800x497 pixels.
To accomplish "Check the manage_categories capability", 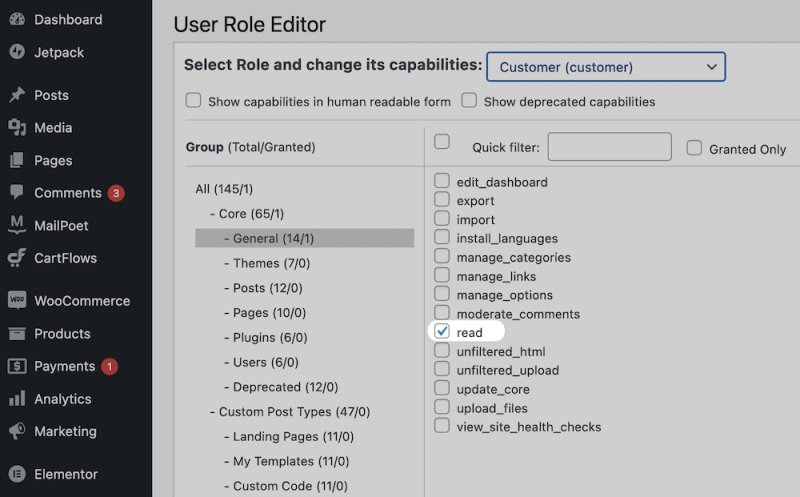I will pyautogui.click(x=442, y=256).
